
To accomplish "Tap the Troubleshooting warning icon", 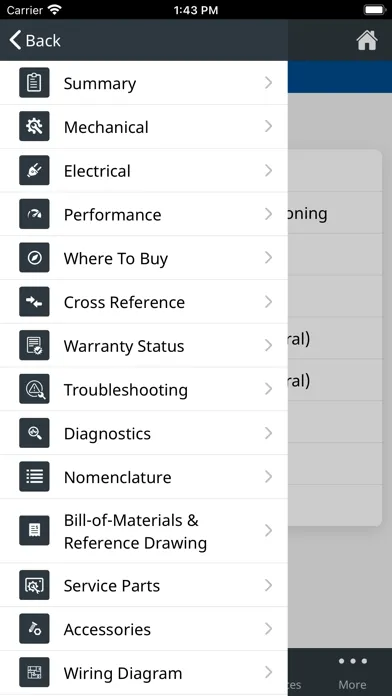I will (x=34, y=389).
